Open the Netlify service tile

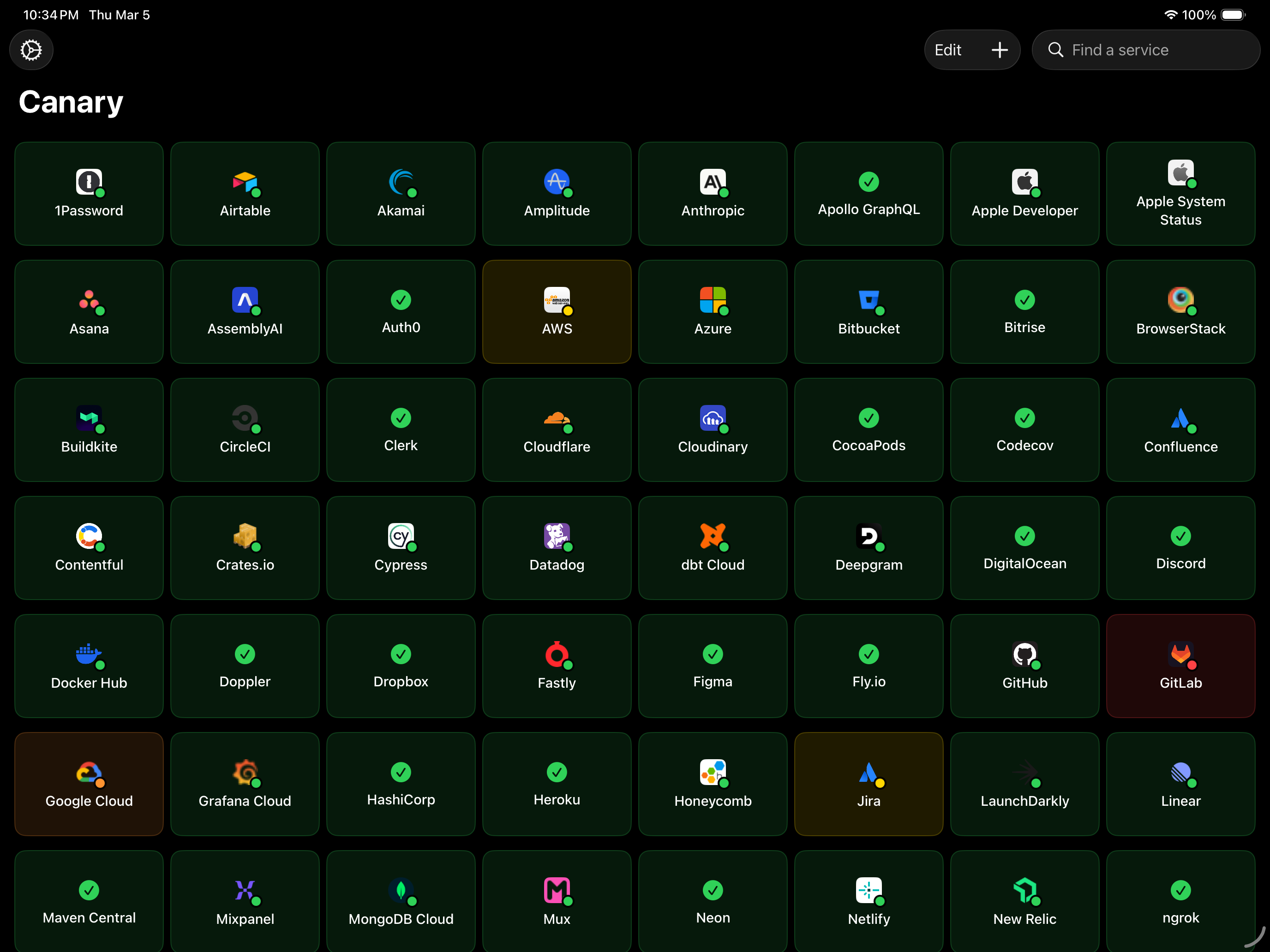pos(869,902)
